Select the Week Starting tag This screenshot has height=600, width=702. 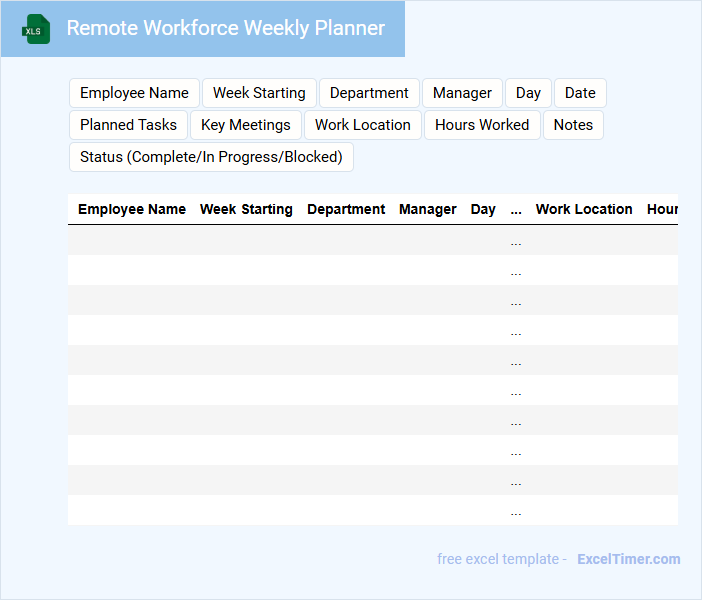pyautogui.click(x=259, y=93)
